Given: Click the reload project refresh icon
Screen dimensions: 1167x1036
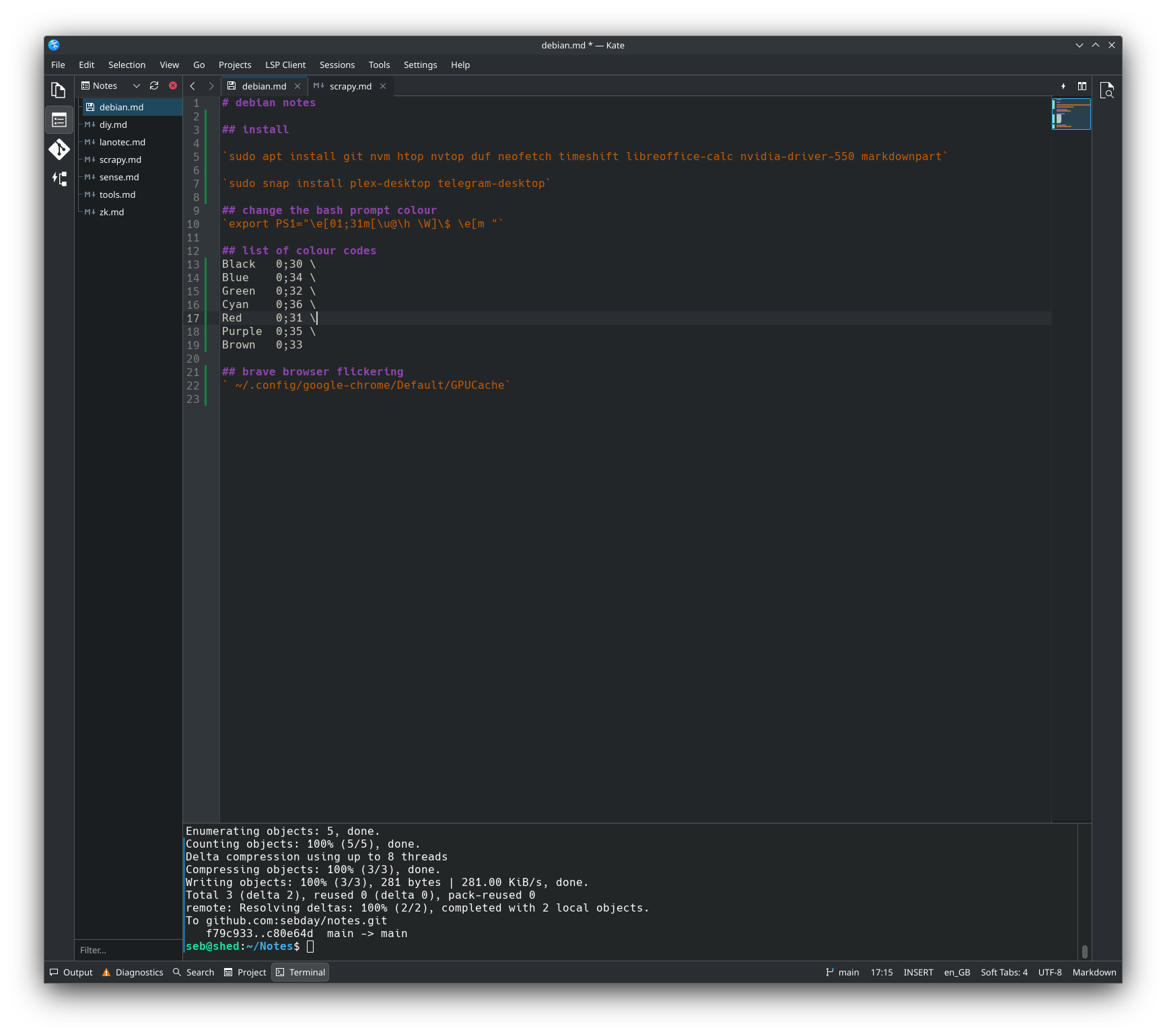Looking at the screenshot, I should click(154, 85).
